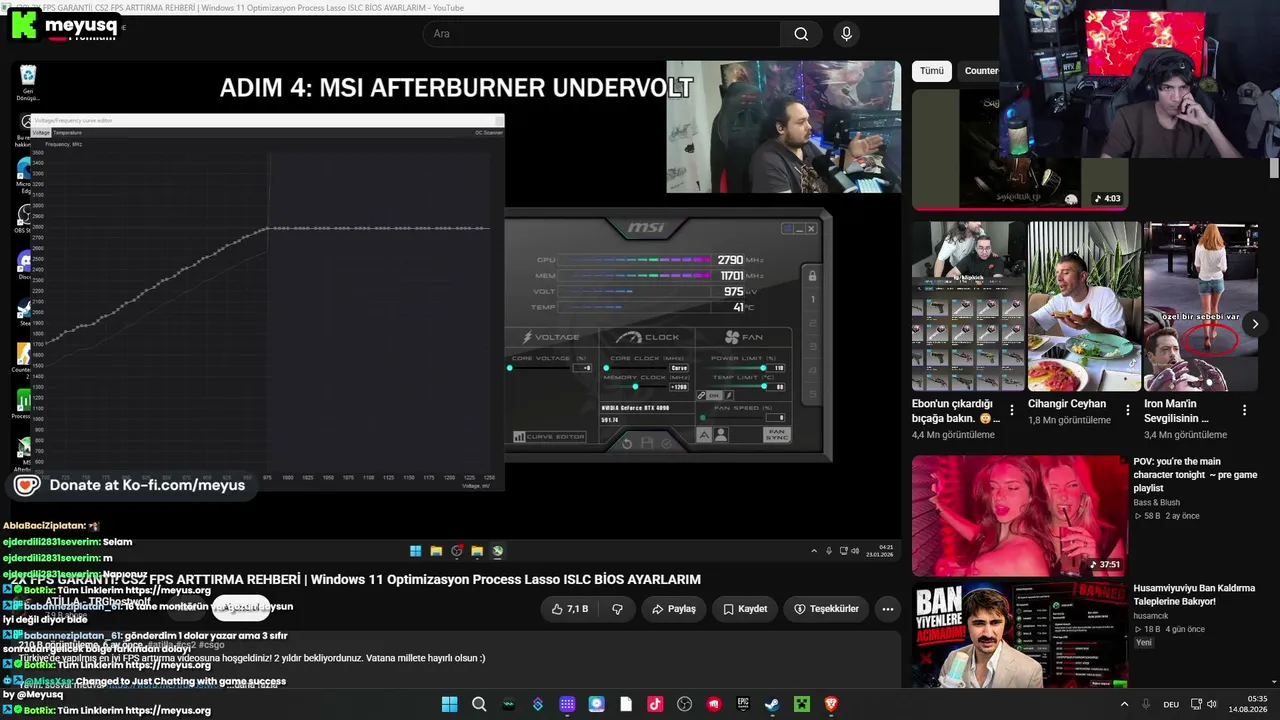
Task: Open Minecraft from the taskbar
Action: (x=801, y=704)
